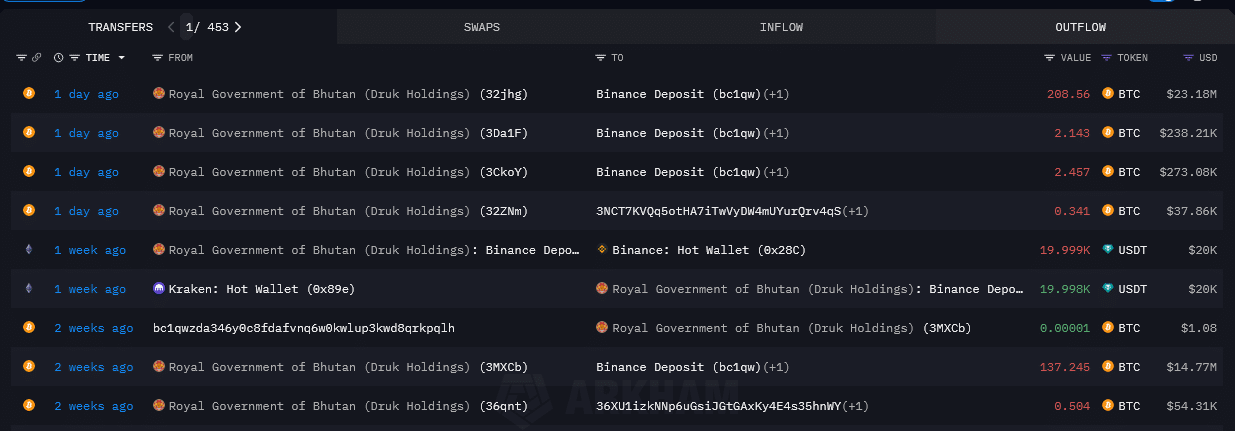
Task: Click the leftmost filter icon in header
Action: tap(21, 58)
